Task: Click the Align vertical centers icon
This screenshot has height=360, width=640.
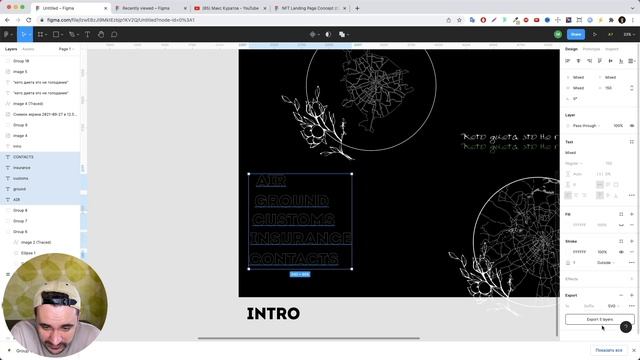Action: pos(611,61)
